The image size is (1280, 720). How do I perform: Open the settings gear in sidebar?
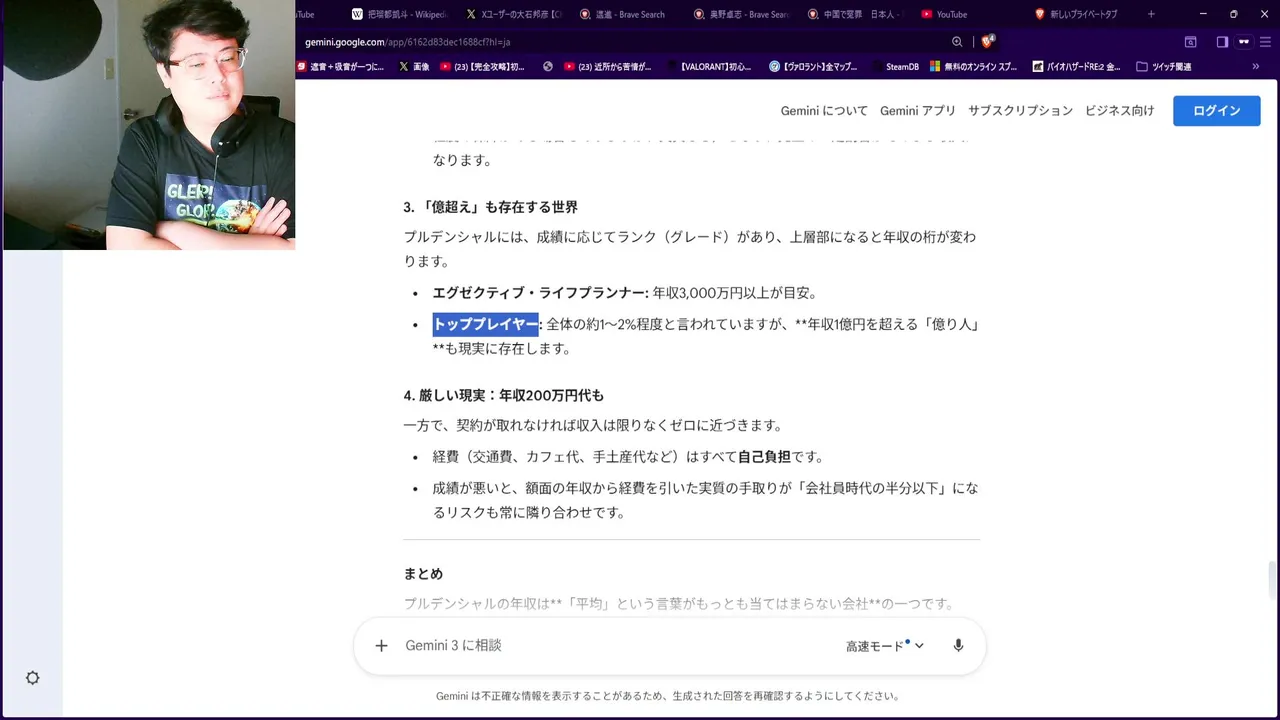point(32,678)
